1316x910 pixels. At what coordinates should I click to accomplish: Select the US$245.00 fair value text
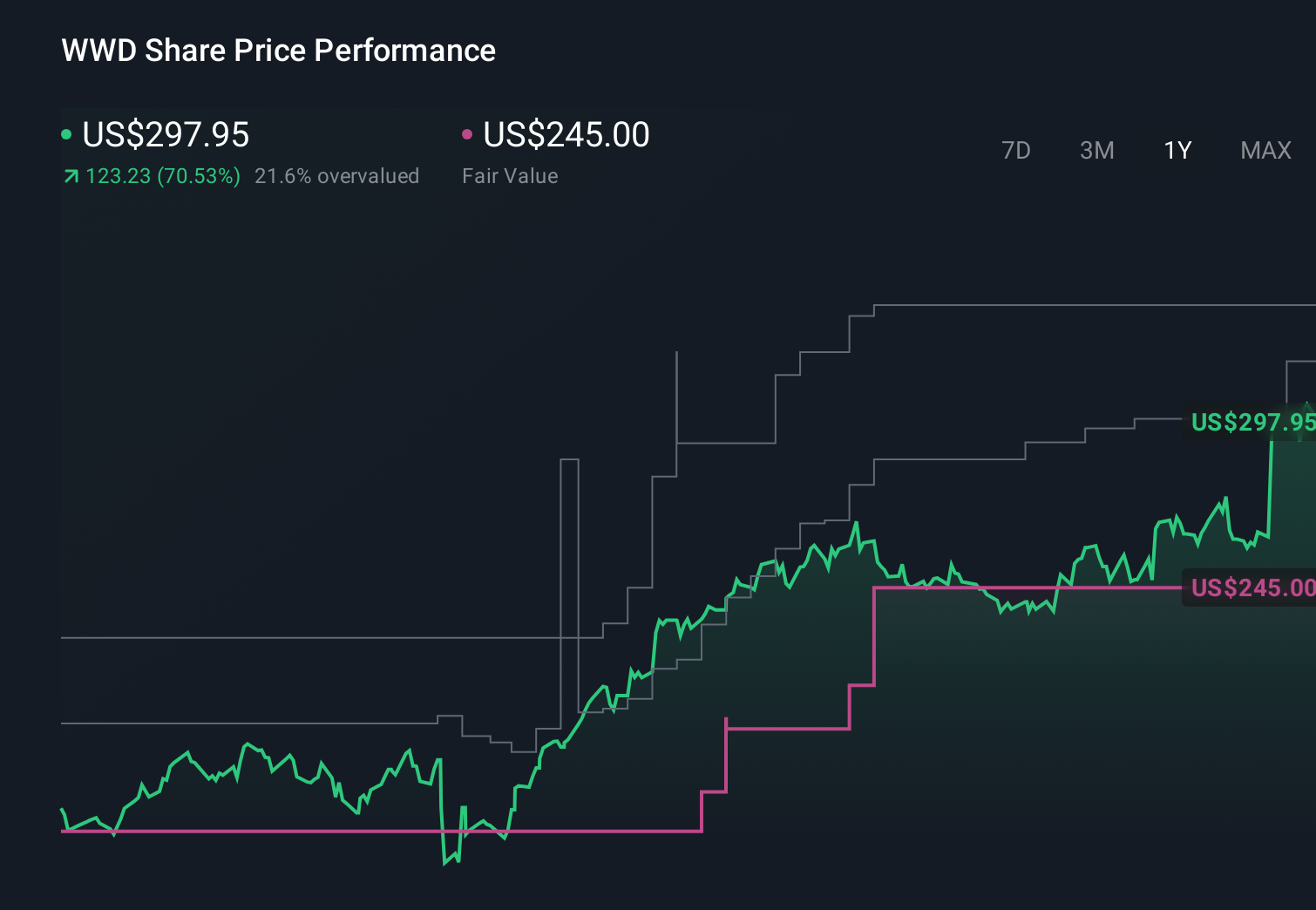coord(566,134)
